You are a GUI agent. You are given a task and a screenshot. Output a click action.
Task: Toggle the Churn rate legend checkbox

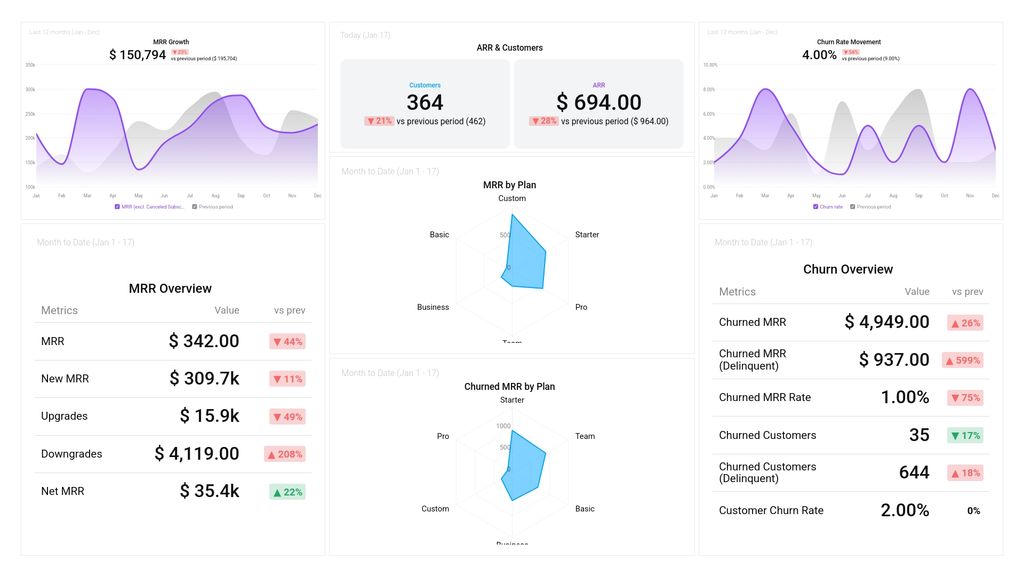point(815,206)
